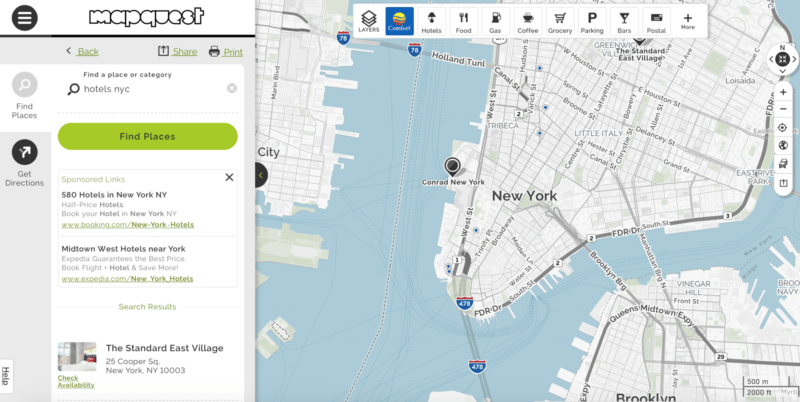Show Postal locations on the map
Image resolution: width=800 pixels, height=402 pixels.
click(656, 21)
